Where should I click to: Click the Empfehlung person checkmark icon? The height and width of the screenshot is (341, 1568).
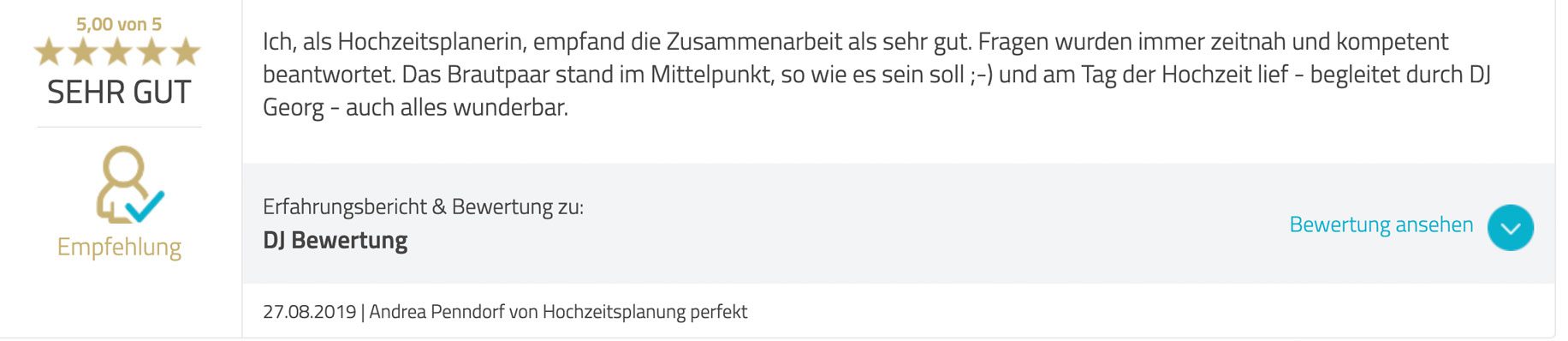[129, 184]
